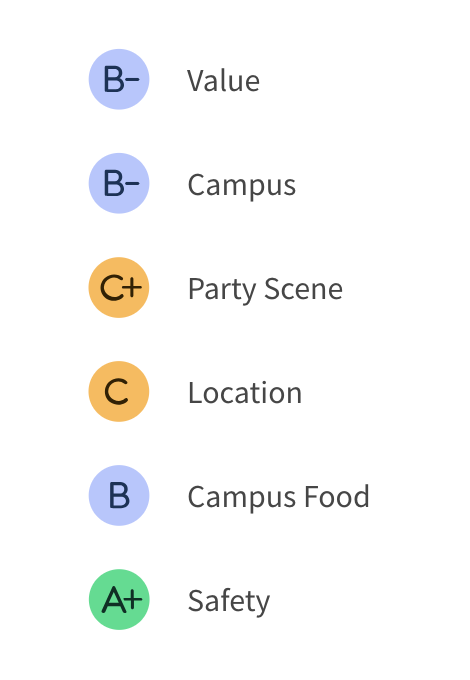The width and height of the screenshot is (470, 680).
Task: Pick the green circle grade swatch
Action: click(119, 600)
